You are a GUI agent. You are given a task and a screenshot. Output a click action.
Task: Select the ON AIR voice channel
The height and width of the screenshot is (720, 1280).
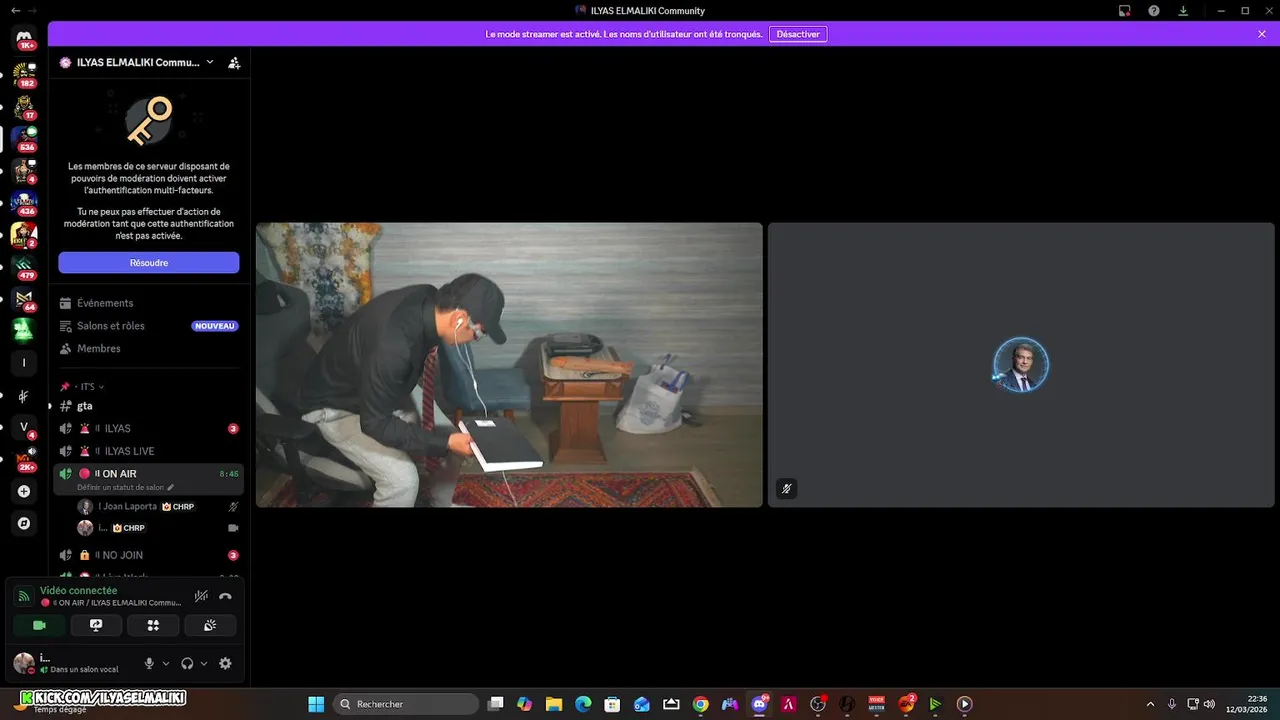[x=148, y=474]
